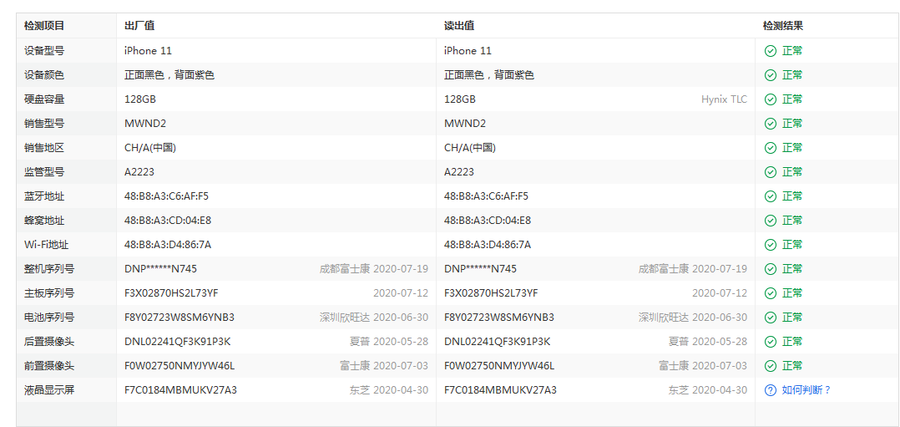
Task: Select the 电池序列号 row label
Action: (x=49, y=317)
